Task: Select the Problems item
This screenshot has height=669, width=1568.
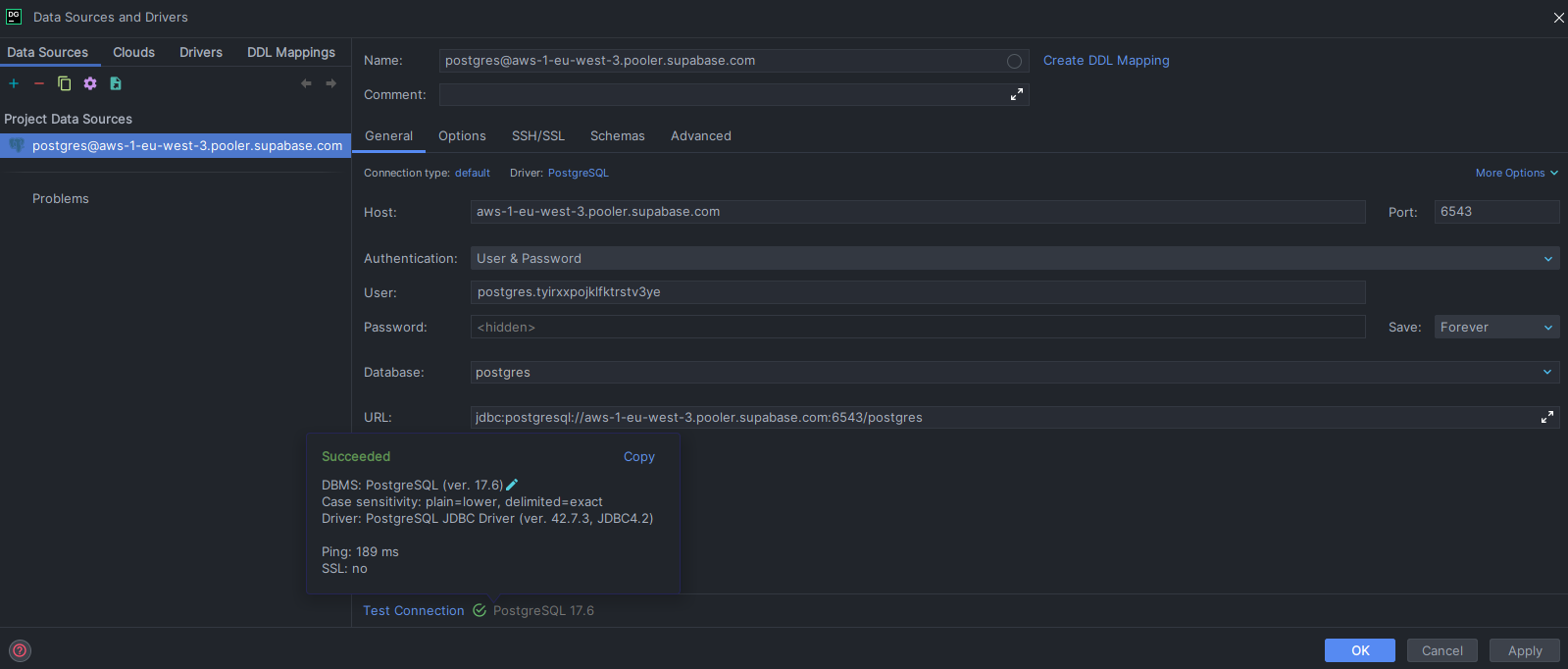Action: click(61, 198)
